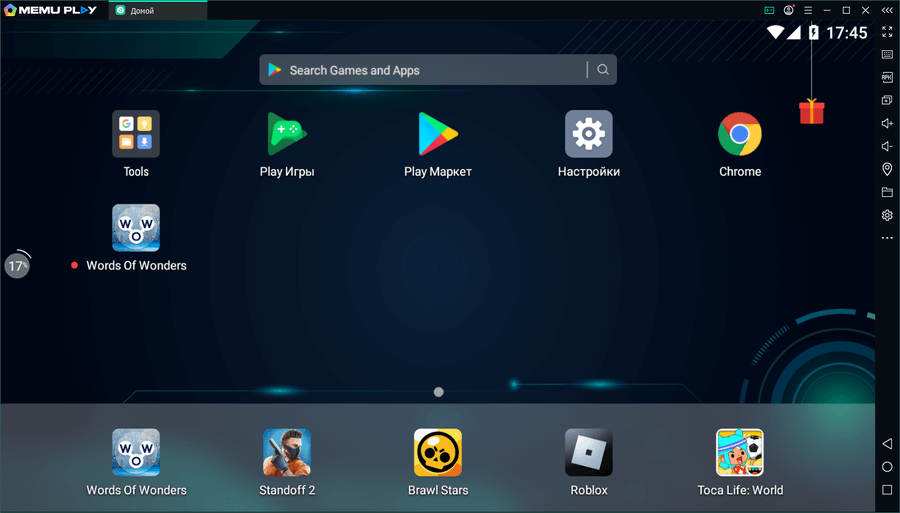
Task: Expand more sidebar tools (three dots)
Action: 887,238
